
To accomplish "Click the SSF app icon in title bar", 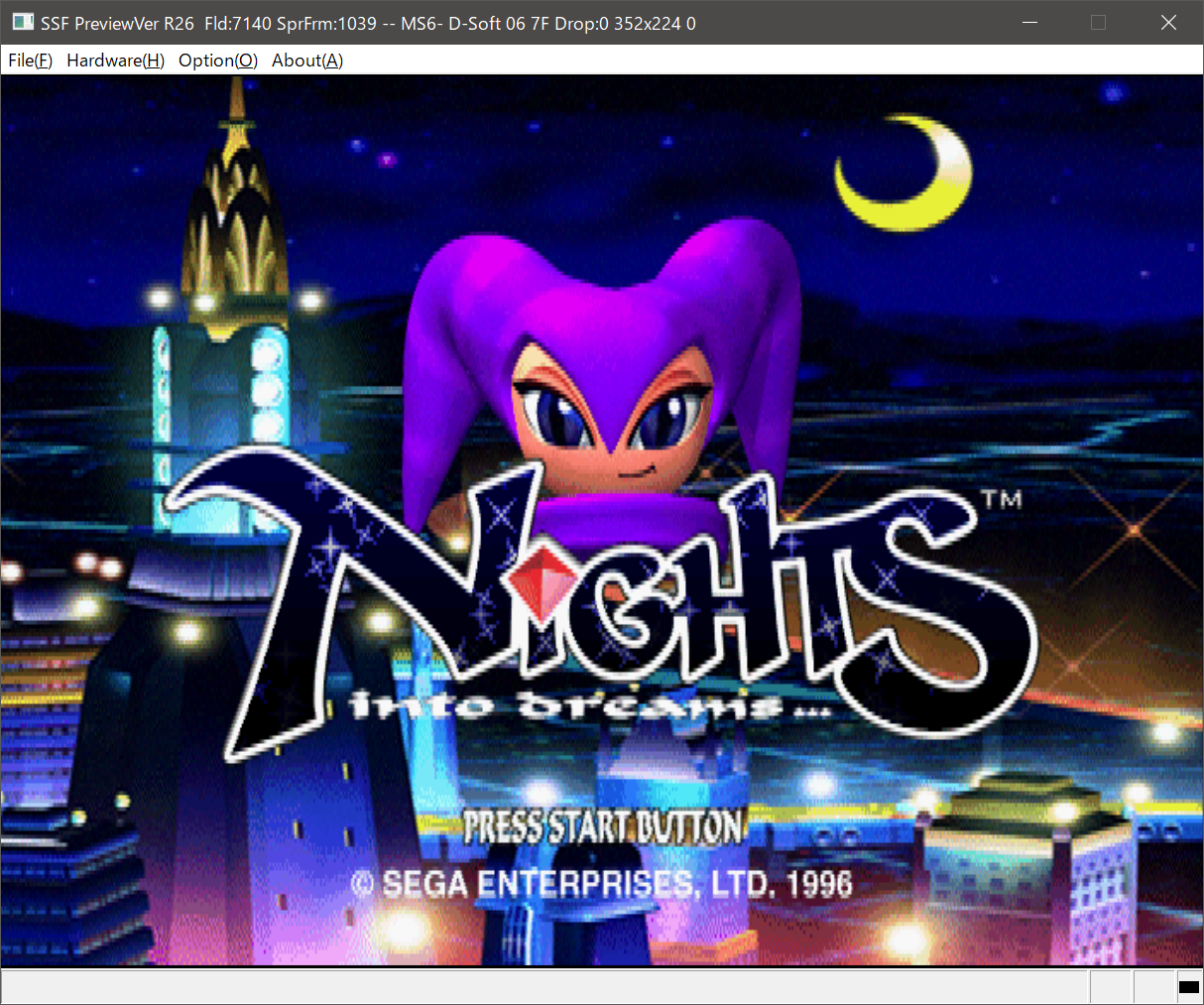I will (22, 23).
